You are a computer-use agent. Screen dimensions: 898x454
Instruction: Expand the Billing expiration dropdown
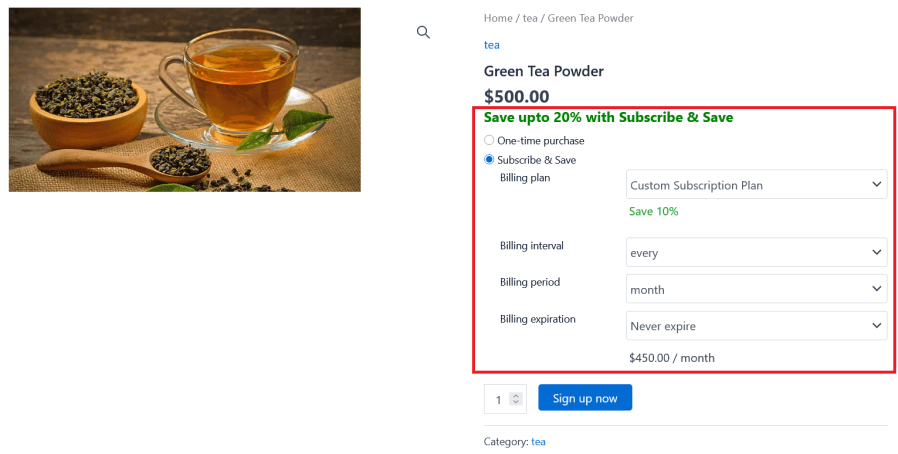[x=756, y=326]
